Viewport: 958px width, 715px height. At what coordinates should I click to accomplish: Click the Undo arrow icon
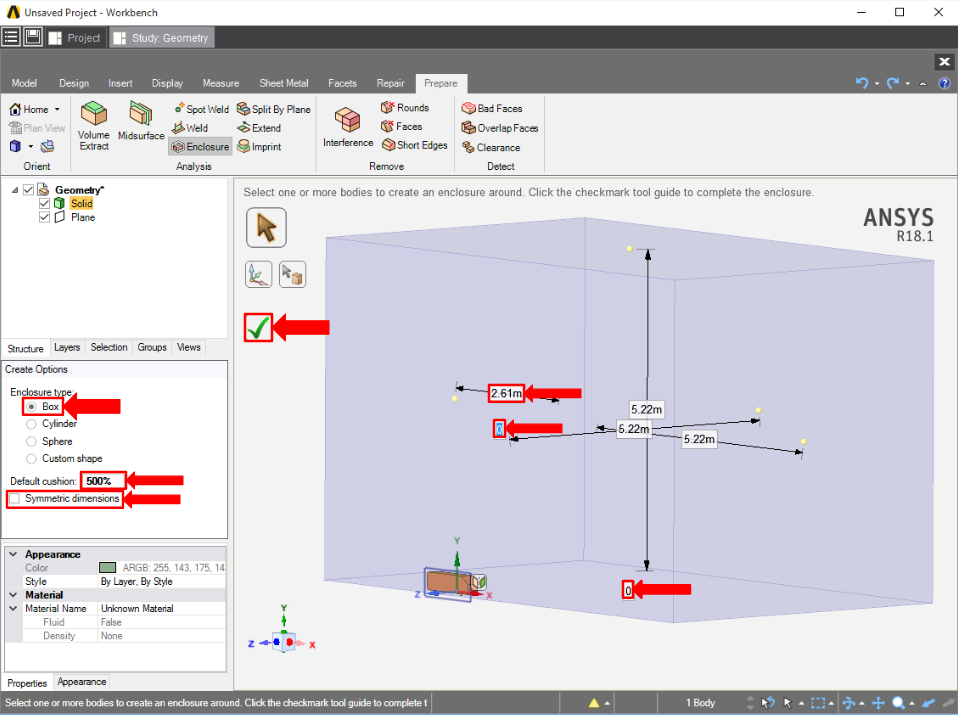point(862,83)
